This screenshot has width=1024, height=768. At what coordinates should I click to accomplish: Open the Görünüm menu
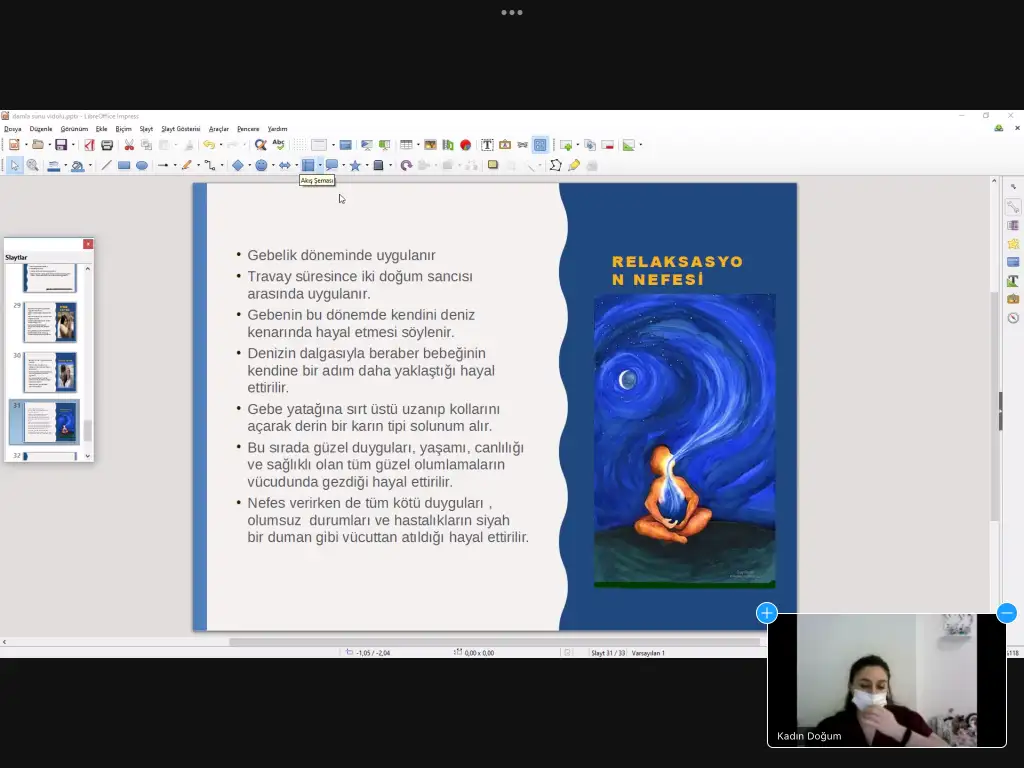(x=74, y=129)
